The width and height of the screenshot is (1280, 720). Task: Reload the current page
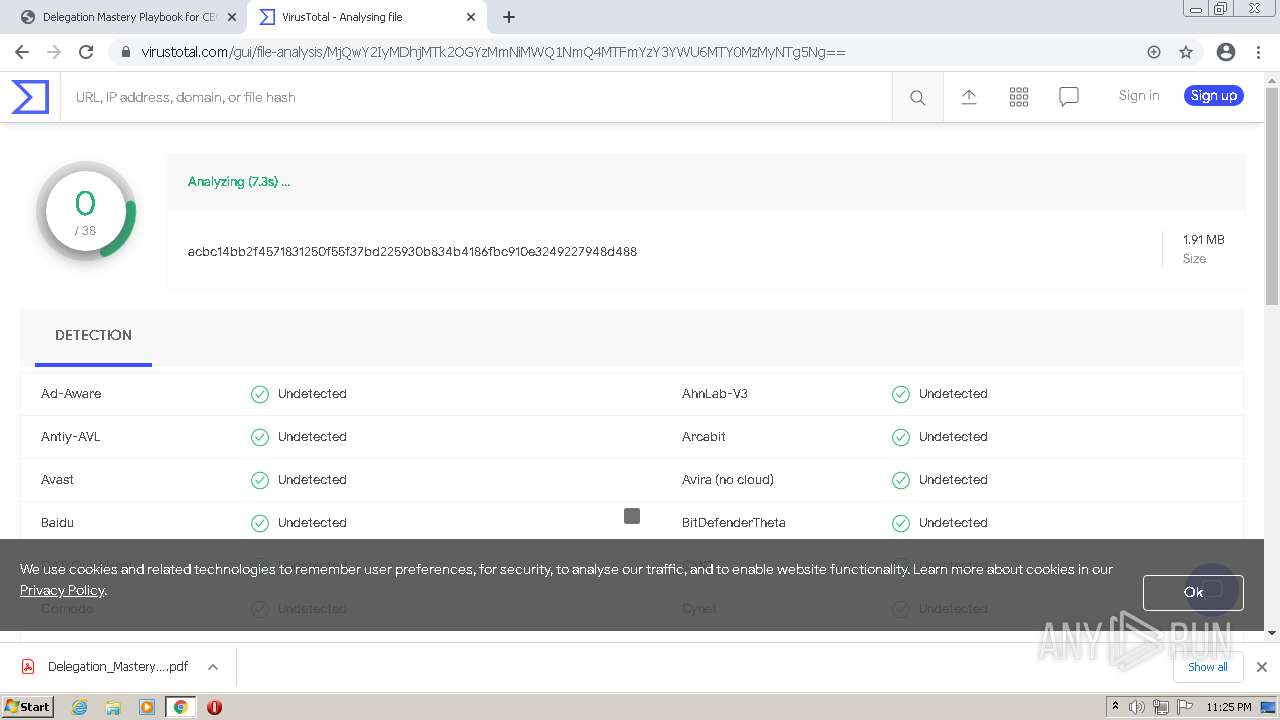(x=86, y=52)
